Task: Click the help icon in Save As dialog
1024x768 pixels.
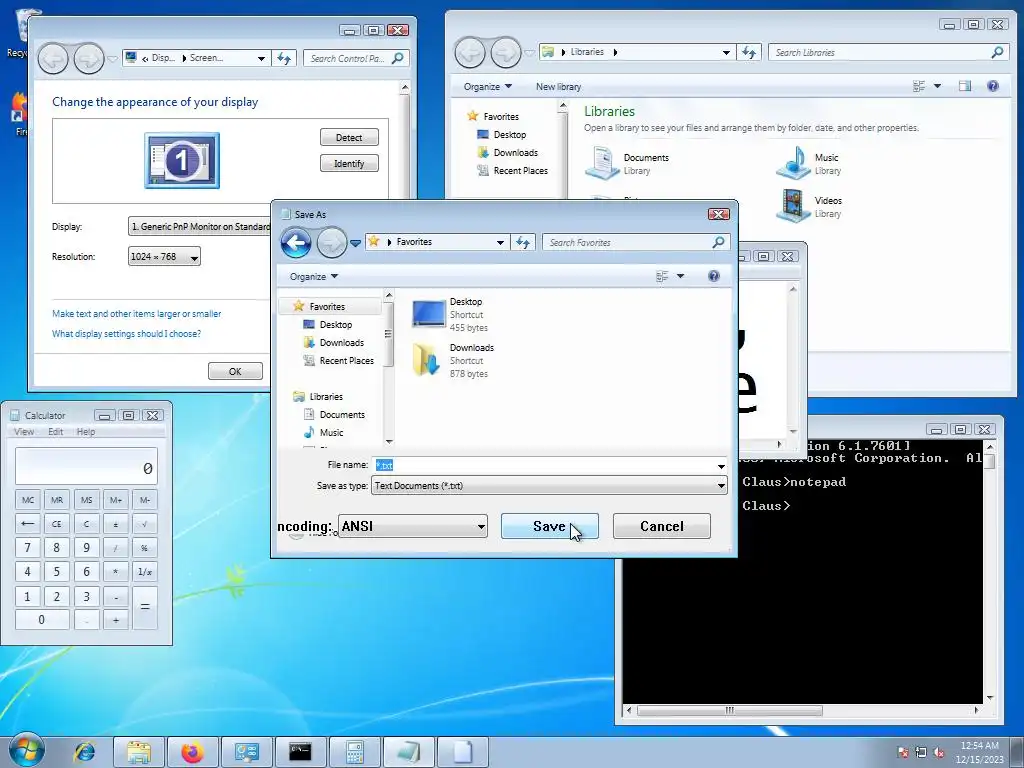Action: [714, 276]
